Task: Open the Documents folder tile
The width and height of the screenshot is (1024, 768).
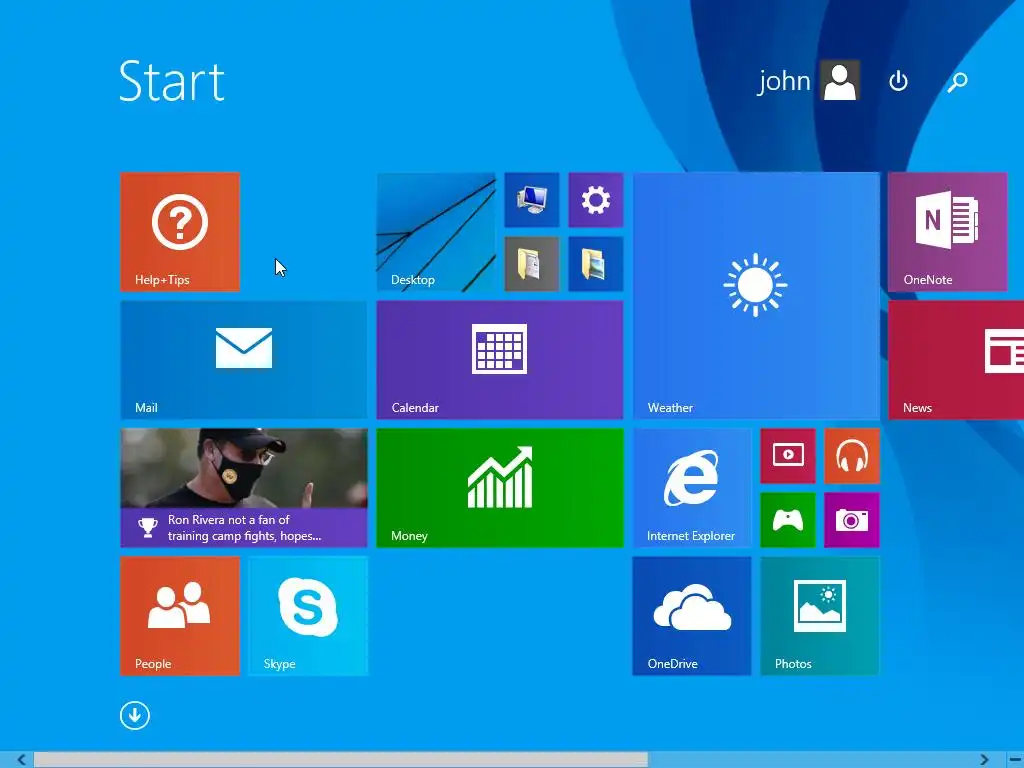Action: [532, 264]
